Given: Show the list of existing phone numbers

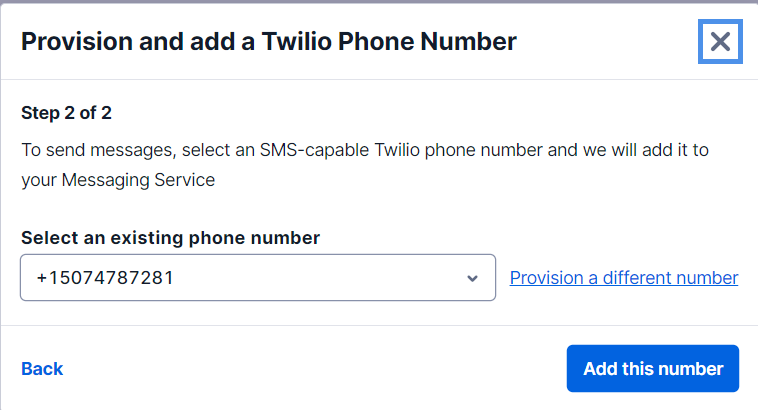Looking at the screenshot, I should (258, 278).
